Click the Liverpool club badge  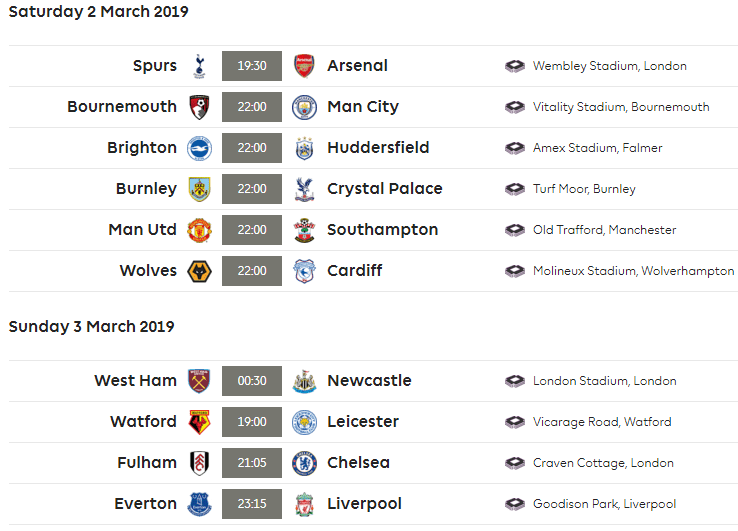[304, 504]
